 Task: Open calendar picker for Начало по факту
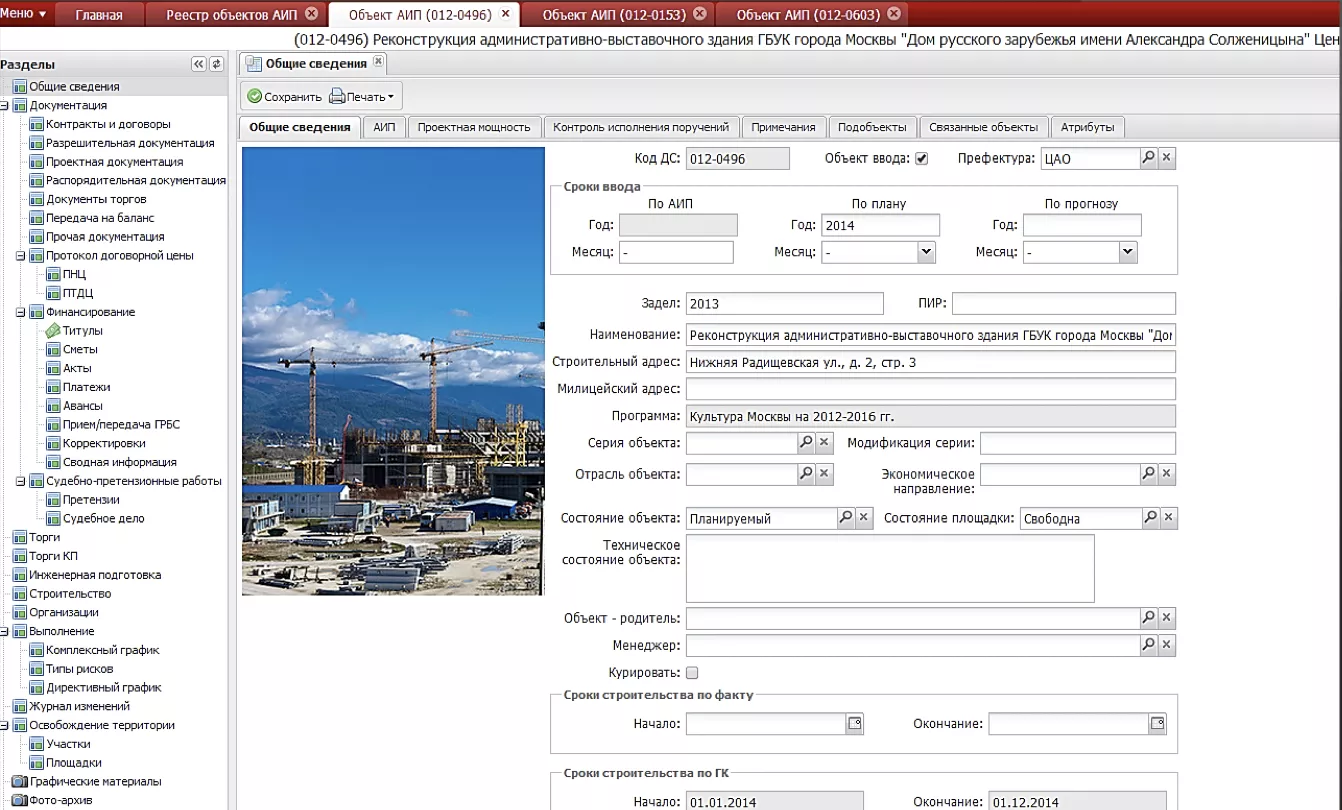coord(854,723)
